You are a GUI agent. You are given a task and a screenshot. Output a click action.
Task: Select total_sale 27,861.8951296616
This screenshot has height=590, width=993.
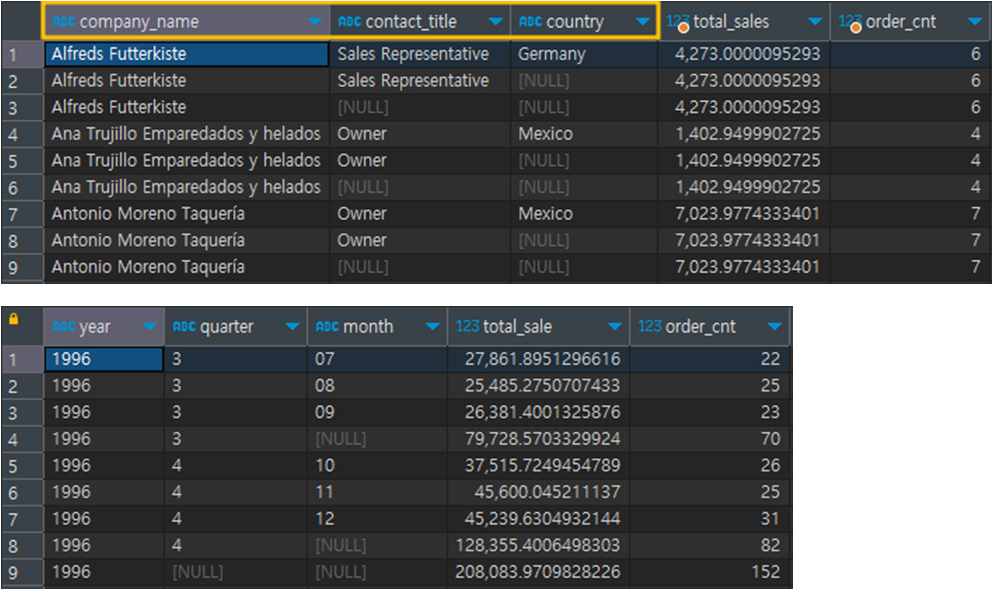point(538,360)
